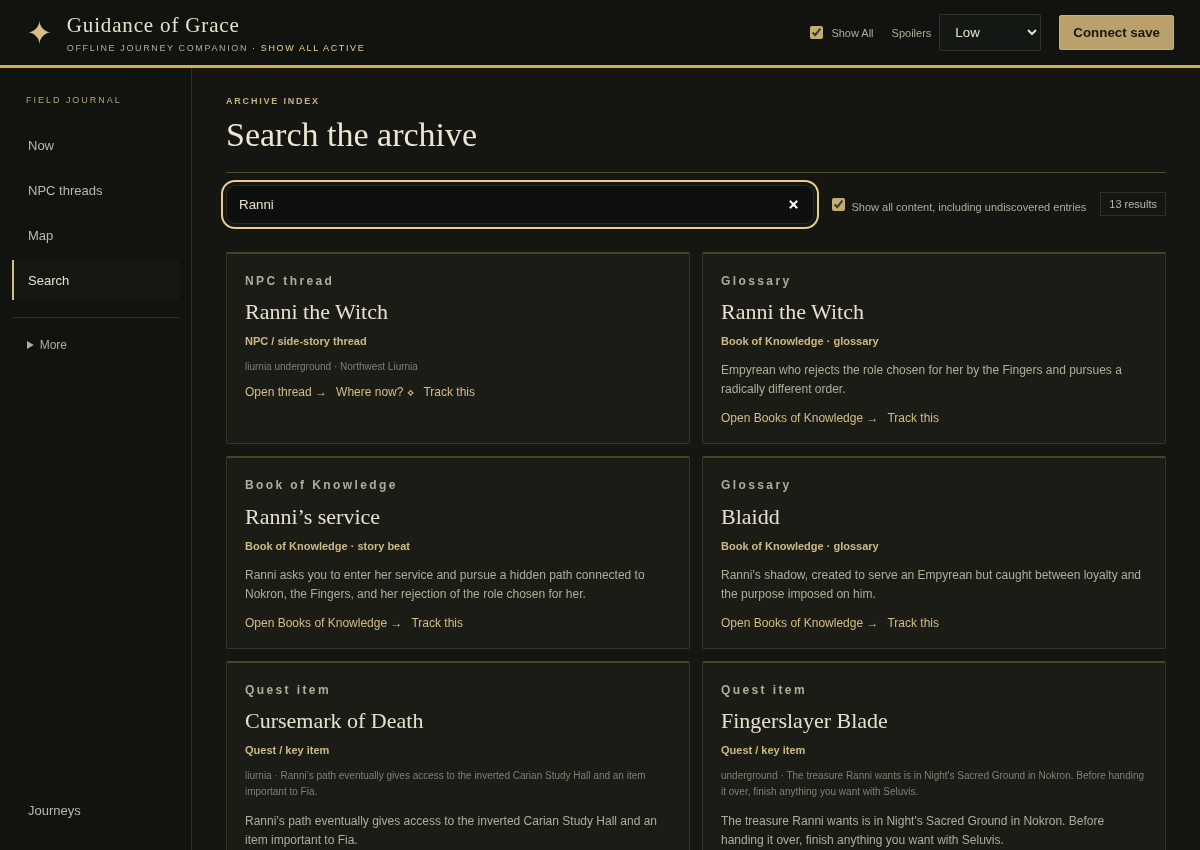
Task: Click the Blaidd card heading
Action: (750, 517)
